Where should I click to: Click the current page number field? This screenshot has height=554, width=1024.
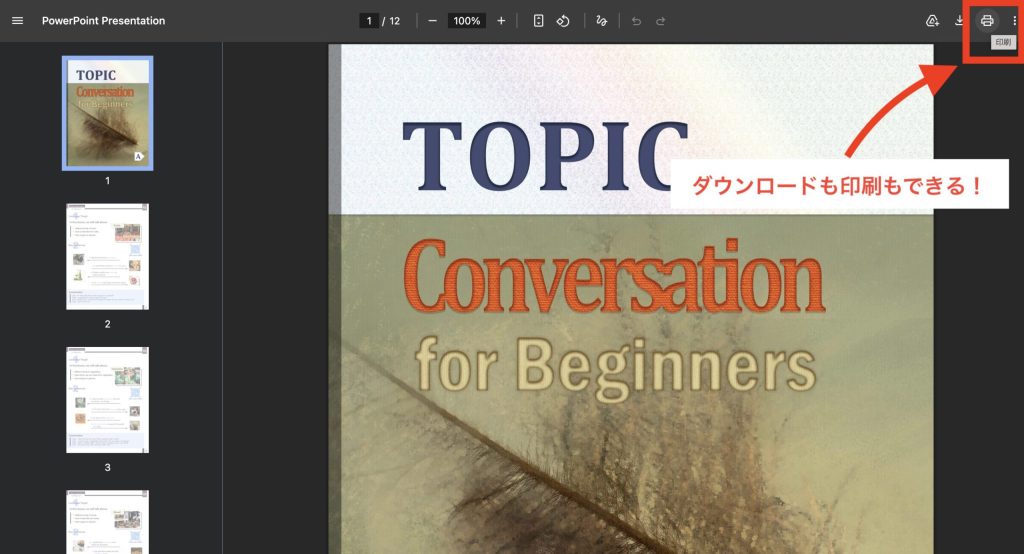(x=369, y=21)
